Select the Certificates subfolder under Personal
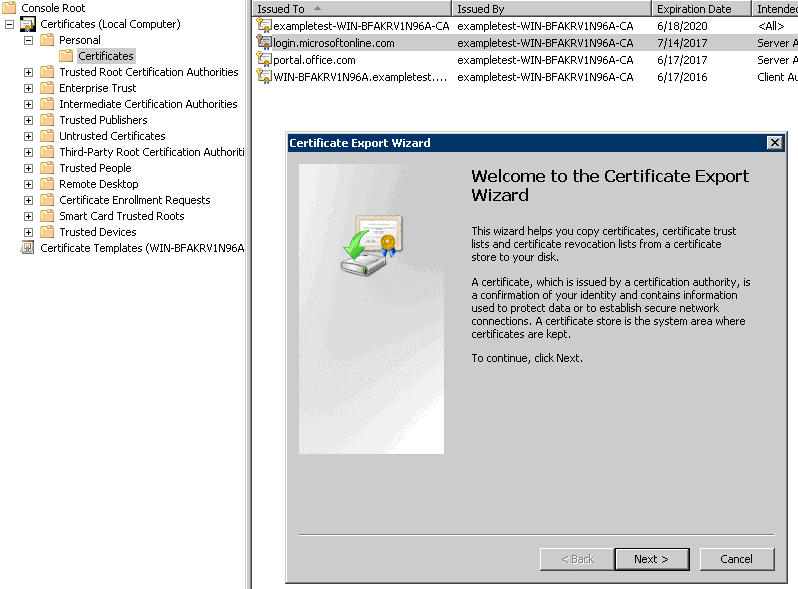Screen dimensions: 798x589 click(x=106, y=55)
